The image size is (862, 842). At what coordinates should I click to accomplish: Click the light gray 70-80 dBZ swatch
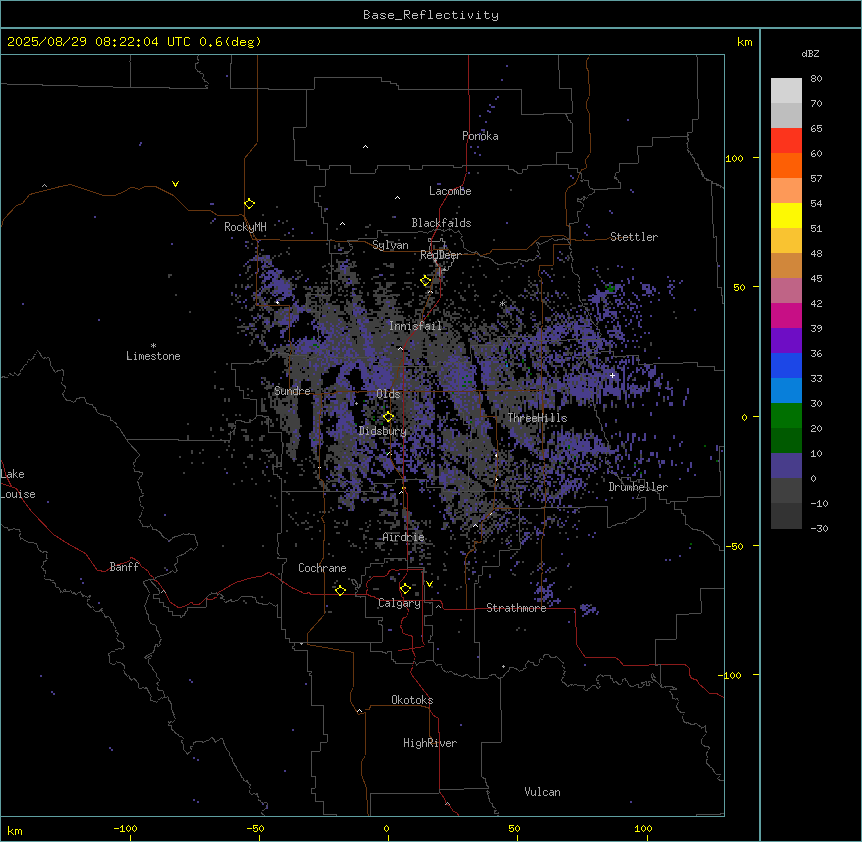[x=786, y=91]
